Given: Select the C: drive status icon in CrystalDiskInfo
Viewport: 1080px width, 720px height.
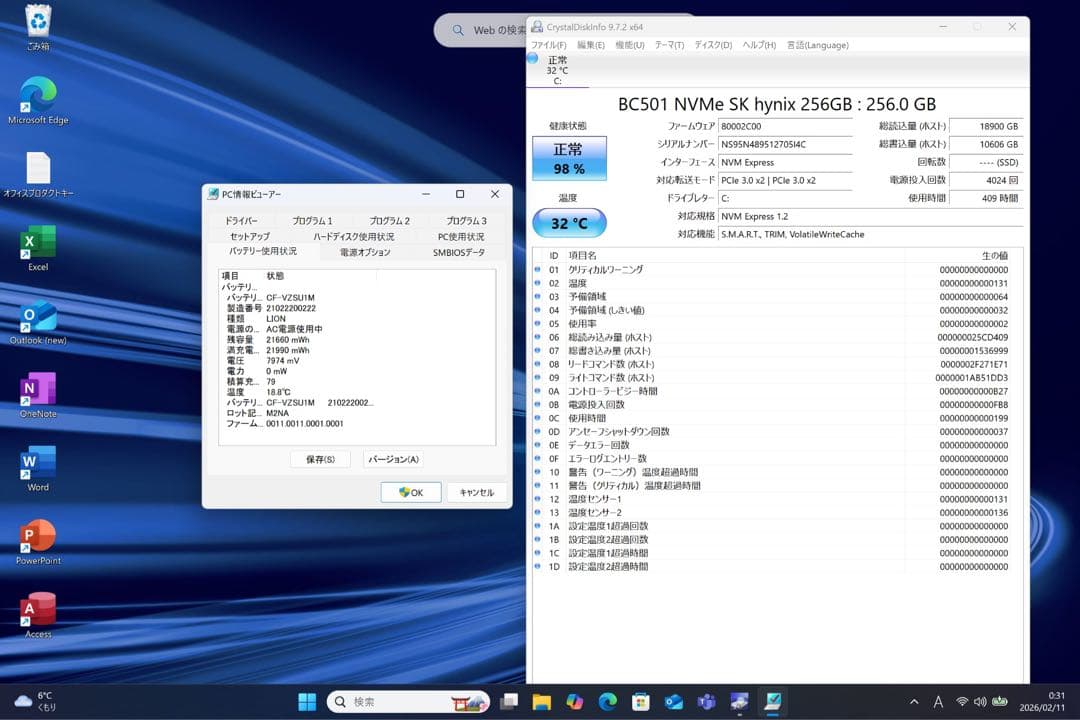Looking at the screenshot, I should click(554, 70).
